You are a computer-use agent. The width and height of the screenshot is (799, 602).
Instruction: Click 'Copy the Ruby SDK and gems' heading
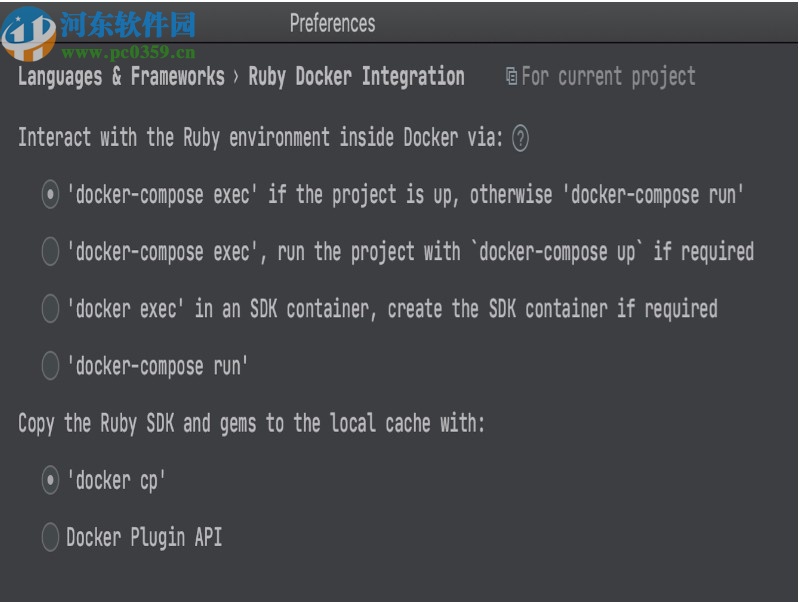point(250,424)
